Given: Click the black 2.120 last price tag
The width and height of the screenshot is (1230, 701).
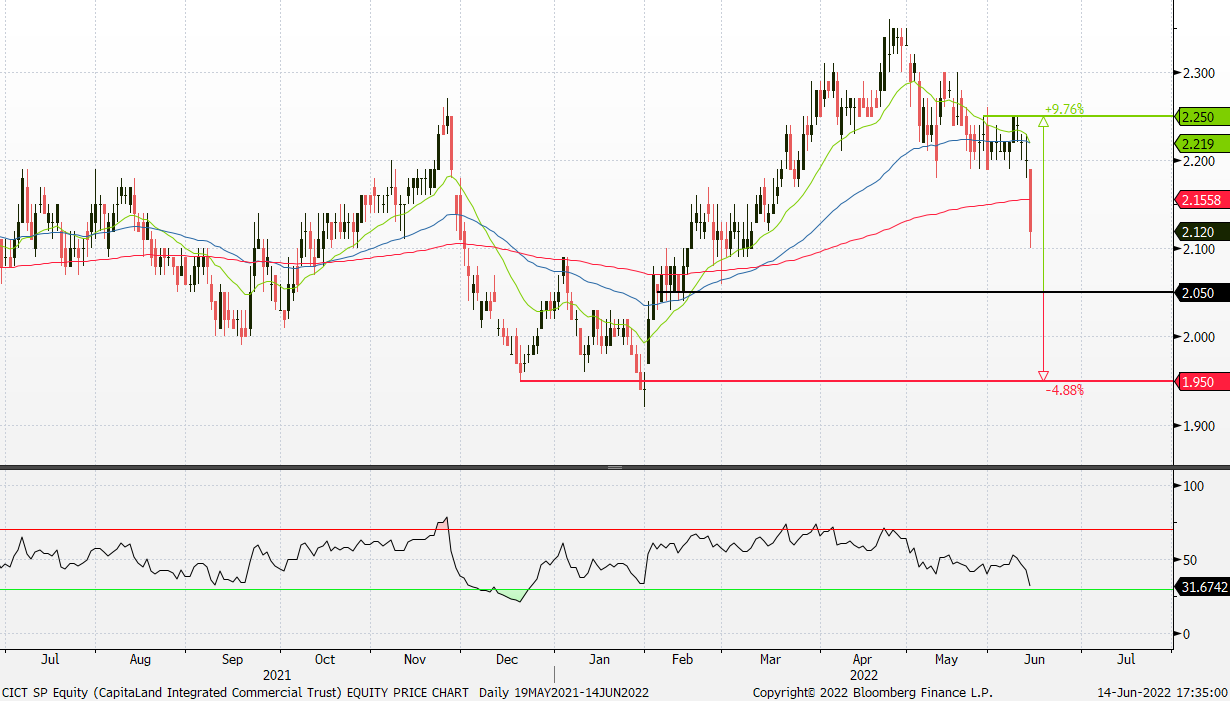Looking at the screenshot, I should 1201,231.
